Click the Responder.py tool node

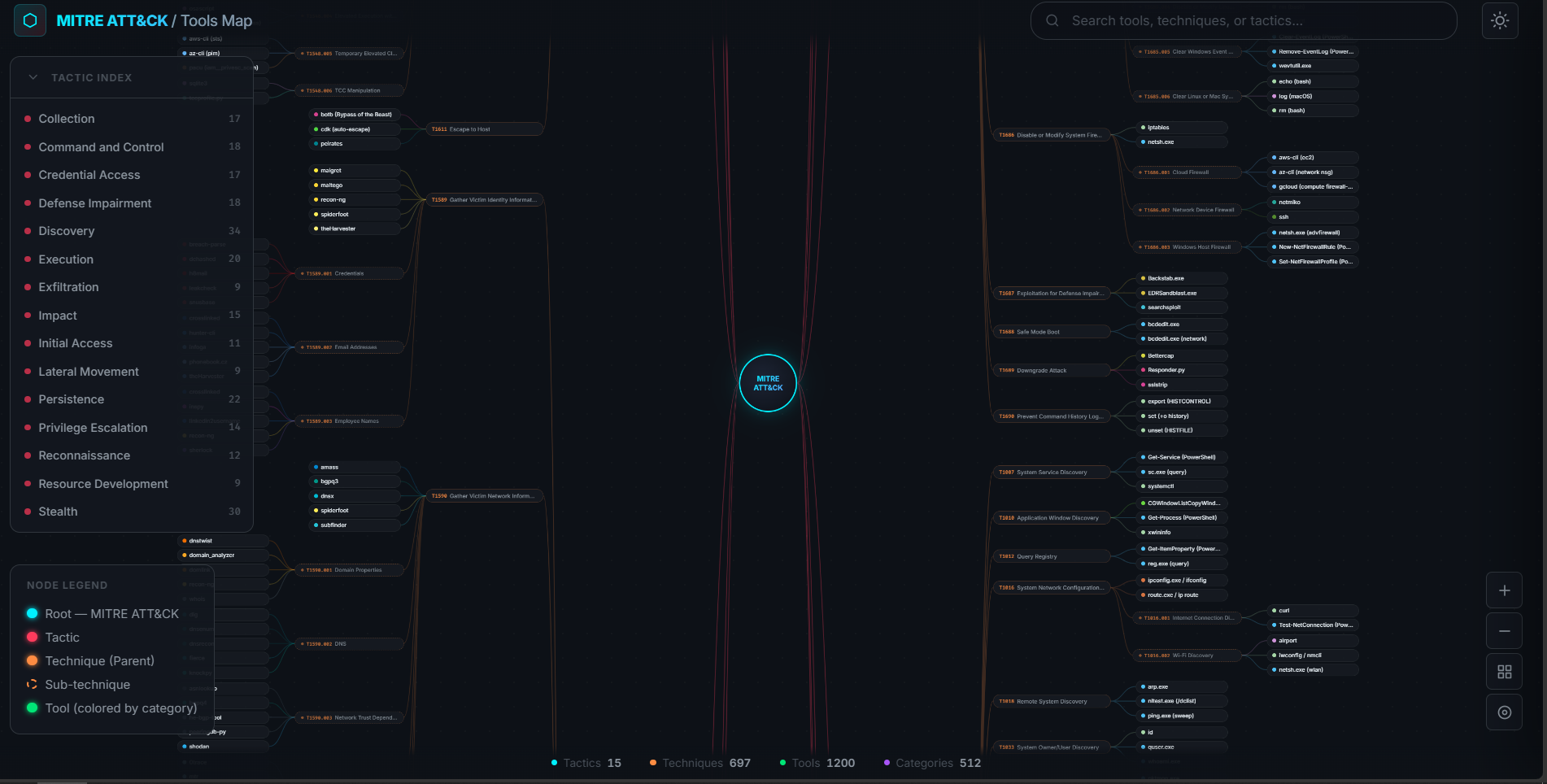1183,370
